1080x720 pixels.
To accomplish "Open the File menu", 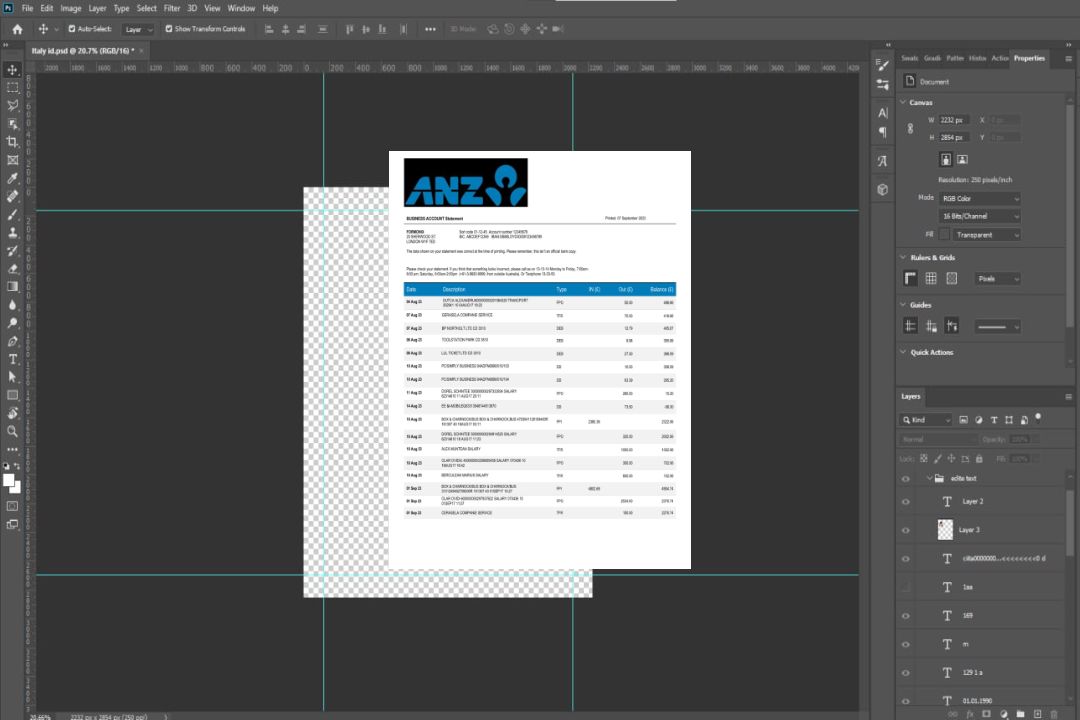I will (27, 8).
